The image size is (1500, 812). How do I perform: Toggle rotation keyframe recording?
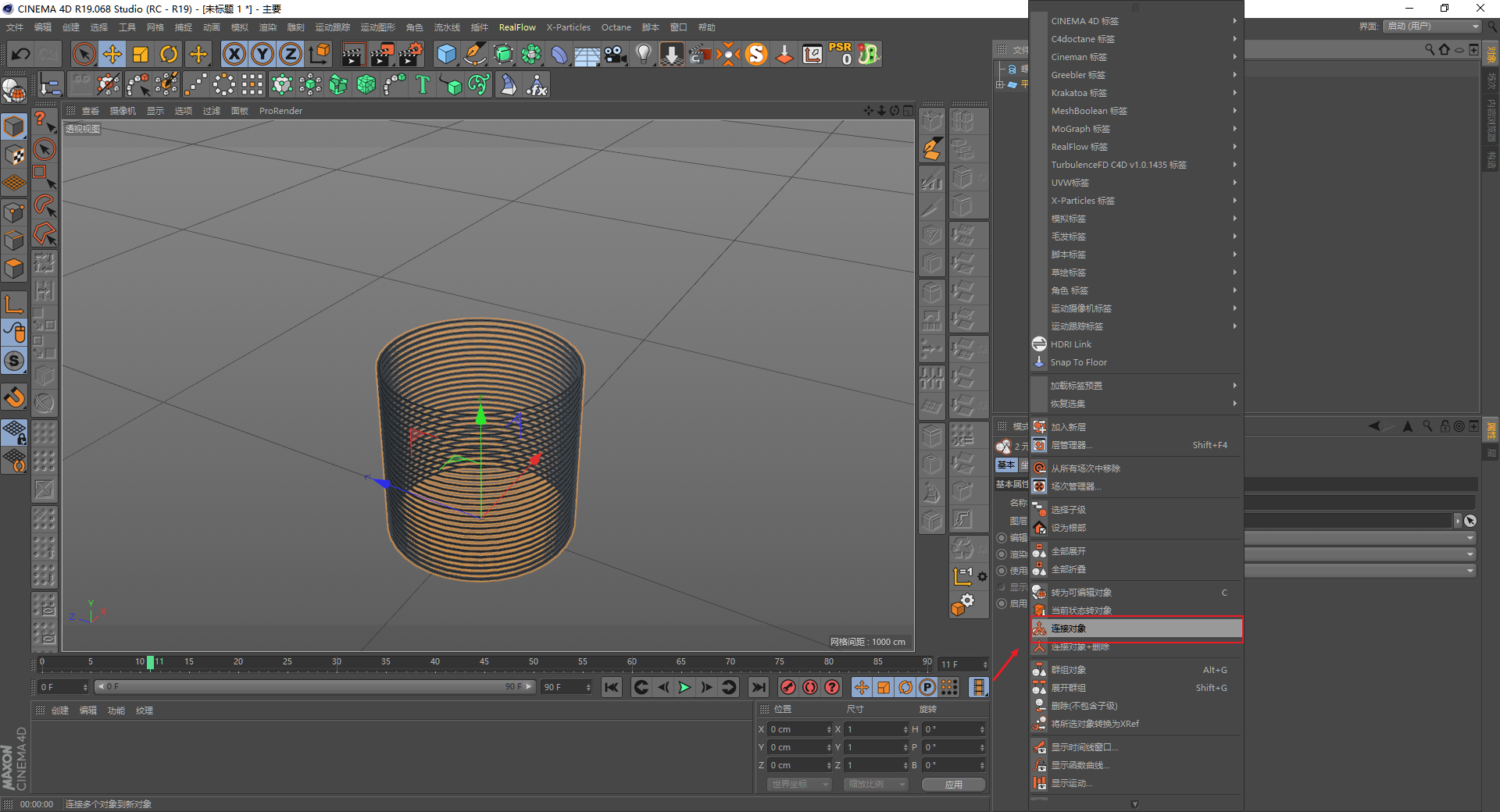905,687
